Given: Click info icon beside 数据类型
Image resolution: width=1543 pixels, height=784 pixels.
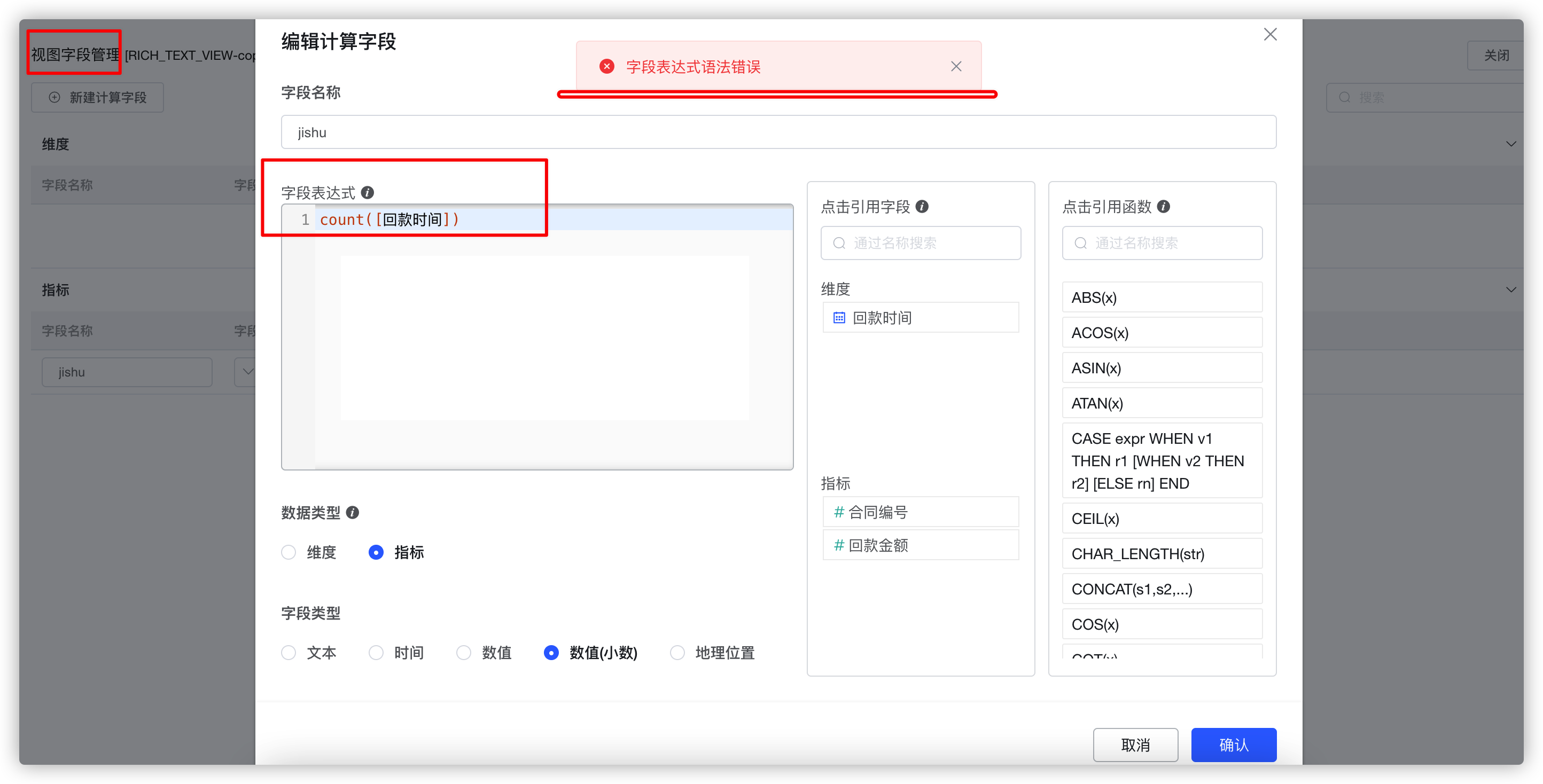Looking at the screenshot, I should tap(353, 513).
